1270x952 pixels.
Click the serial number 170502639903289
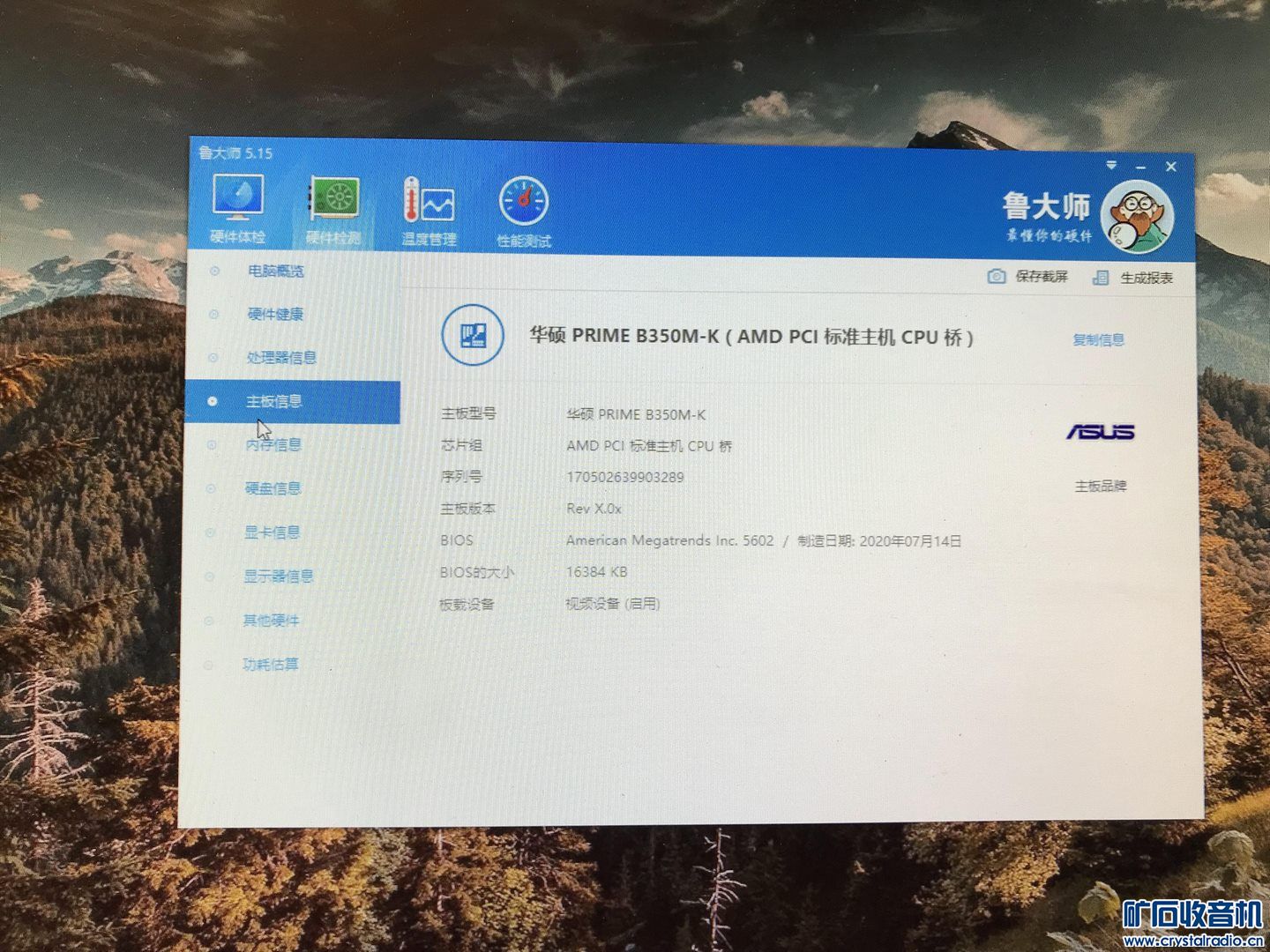click(625, 478)
